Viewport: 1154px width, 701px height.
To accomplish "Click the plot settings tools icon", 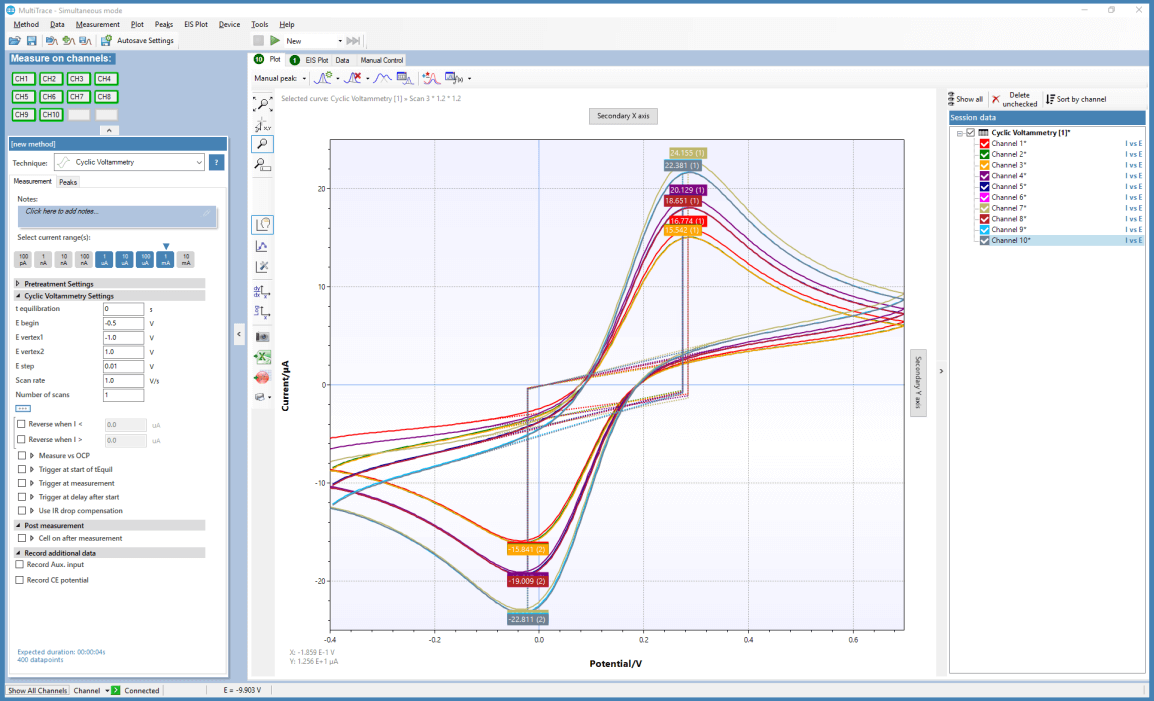I will point(262,267).
